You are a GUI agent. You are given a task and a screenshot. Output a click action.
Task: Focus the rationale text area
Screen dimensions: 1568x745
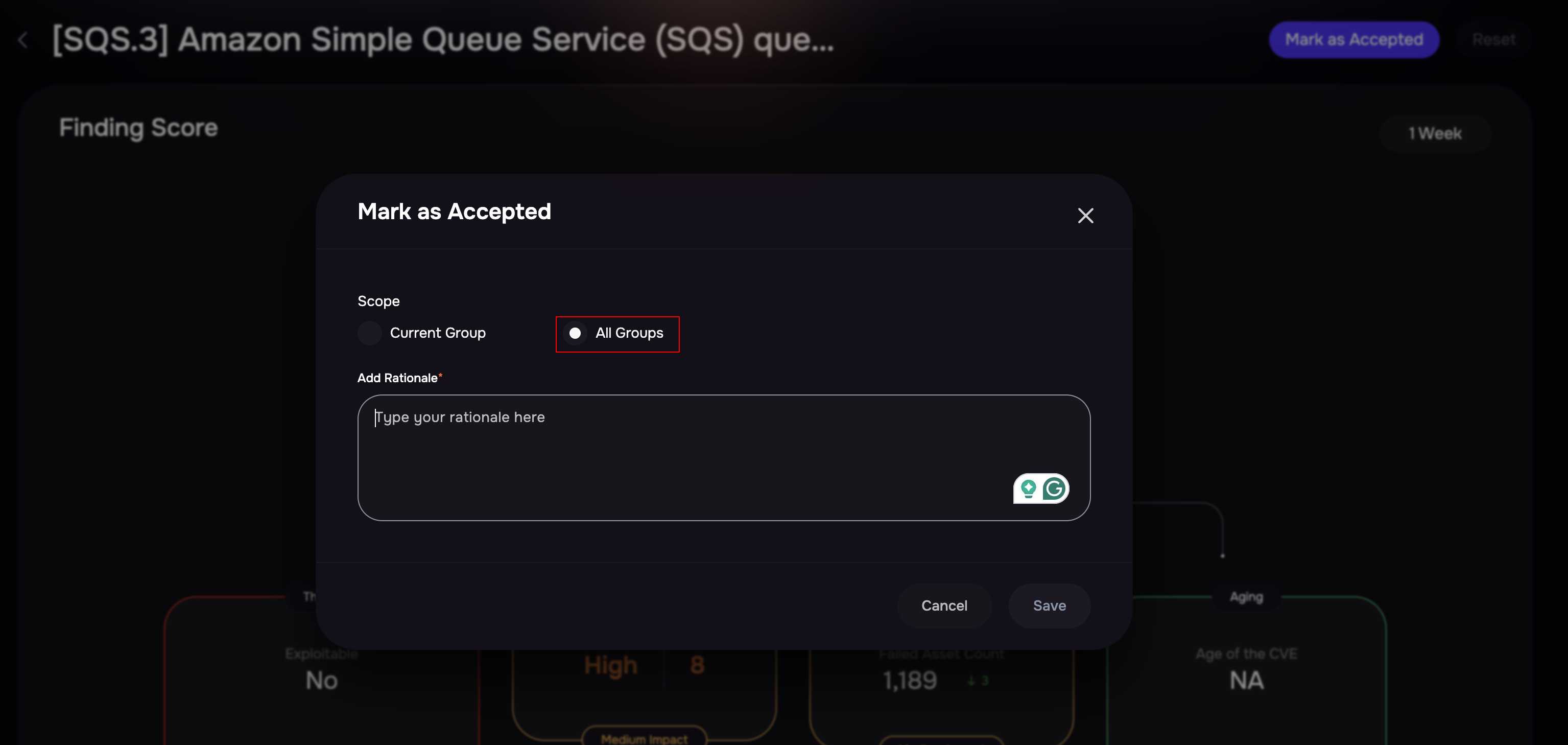(724, 457)
